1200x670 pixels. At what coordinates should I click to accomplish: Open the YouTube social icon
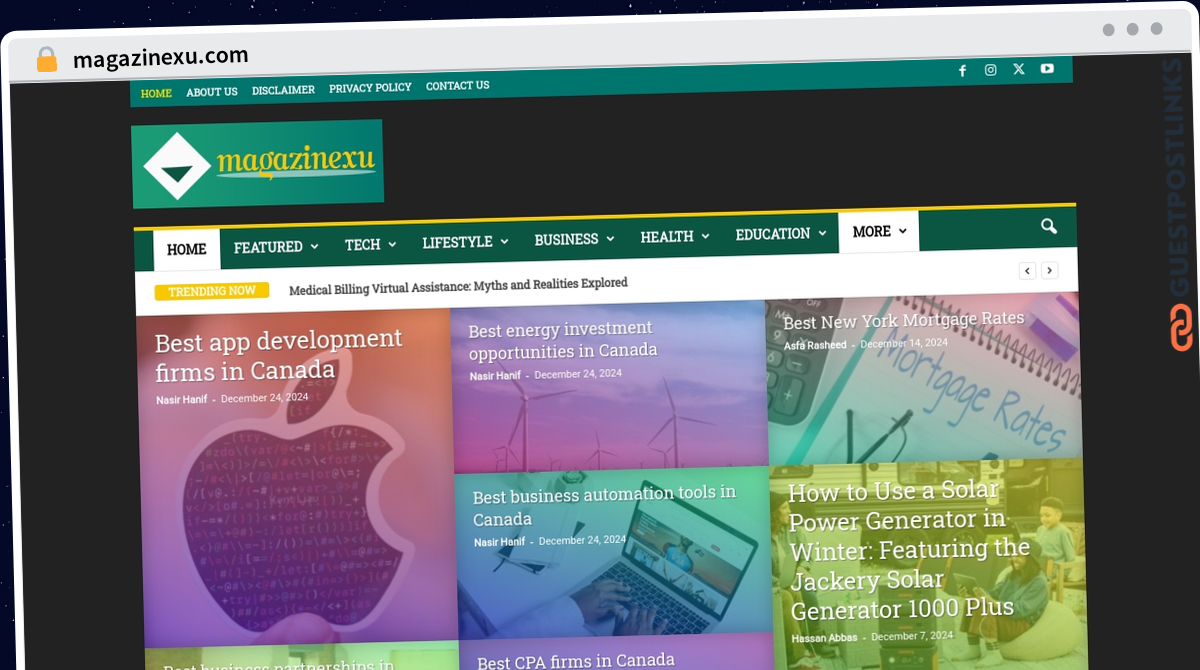1047,68
